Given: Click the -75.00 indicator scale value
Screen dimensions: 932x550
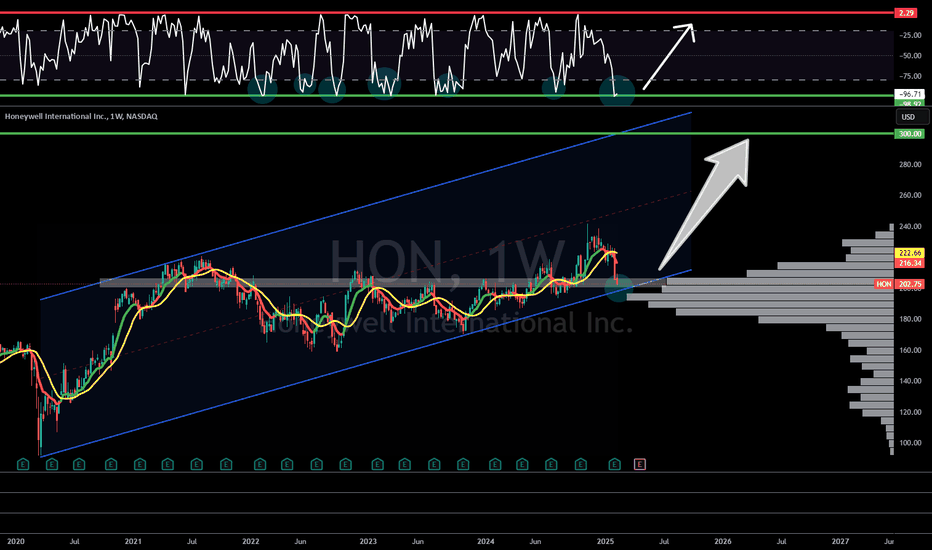Looking at the screenshot, I should click(x=910, y=76).
